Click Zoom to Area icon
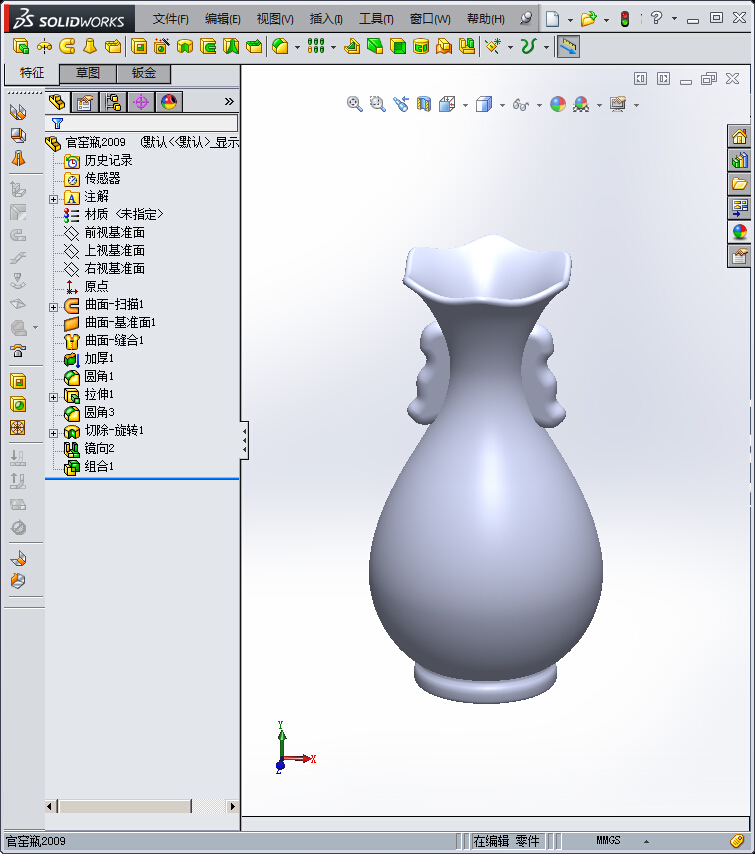 (378, 104)
